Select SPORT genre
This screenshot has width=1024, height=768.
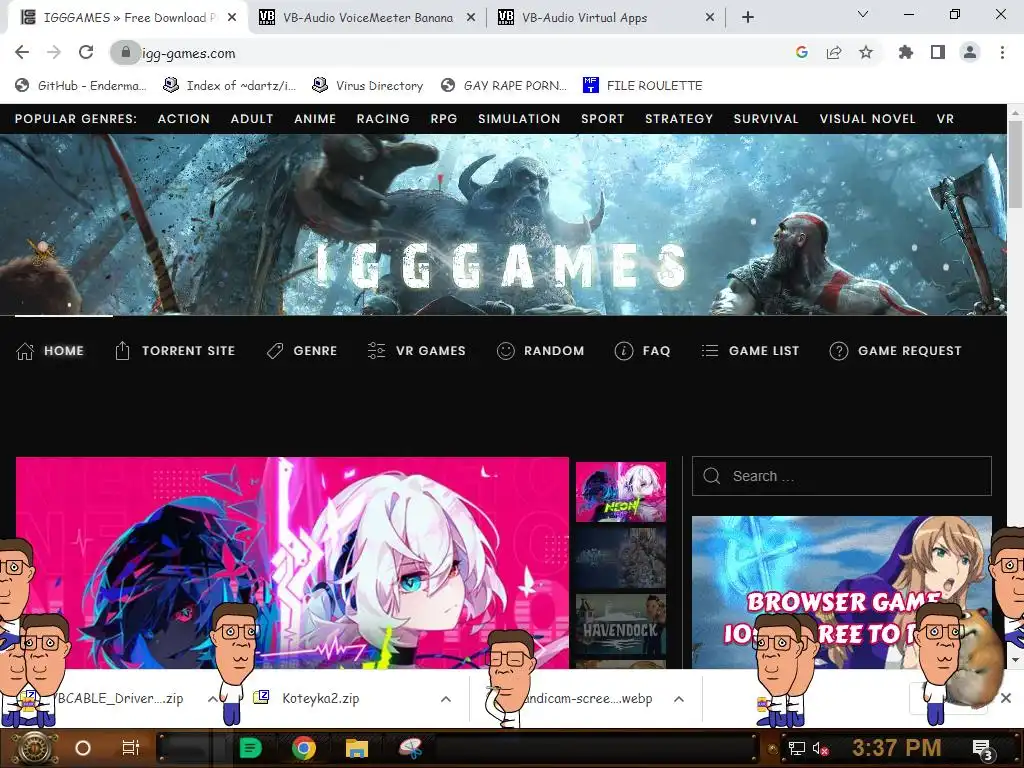pos(603,119)
